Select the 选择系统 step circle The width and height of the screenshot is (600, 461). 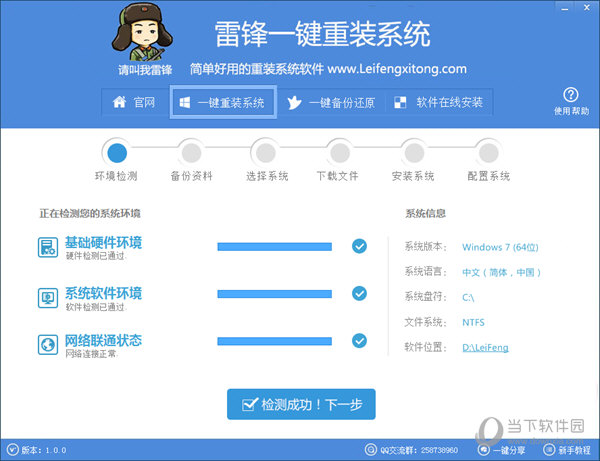coord(265,152)
